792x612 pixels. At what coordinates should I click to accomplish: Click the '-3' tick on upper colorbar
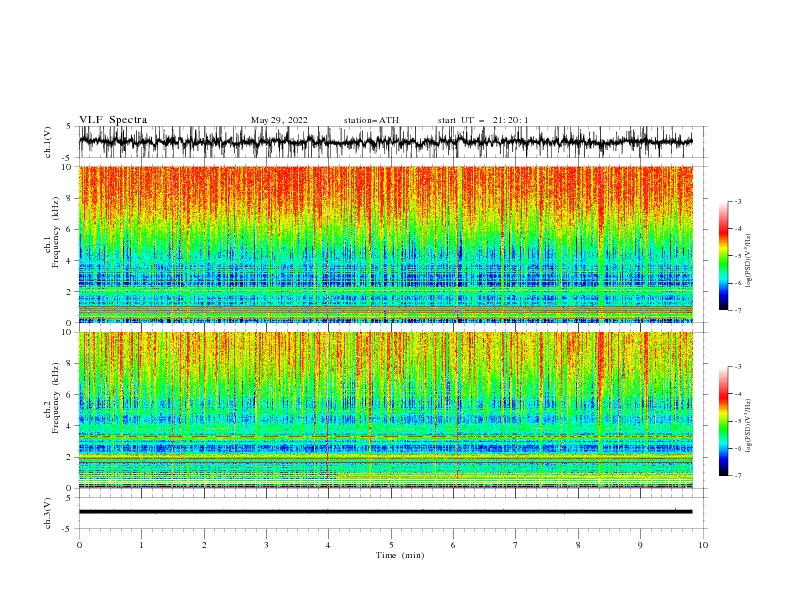pyautogui.click(x=737, y=201)
